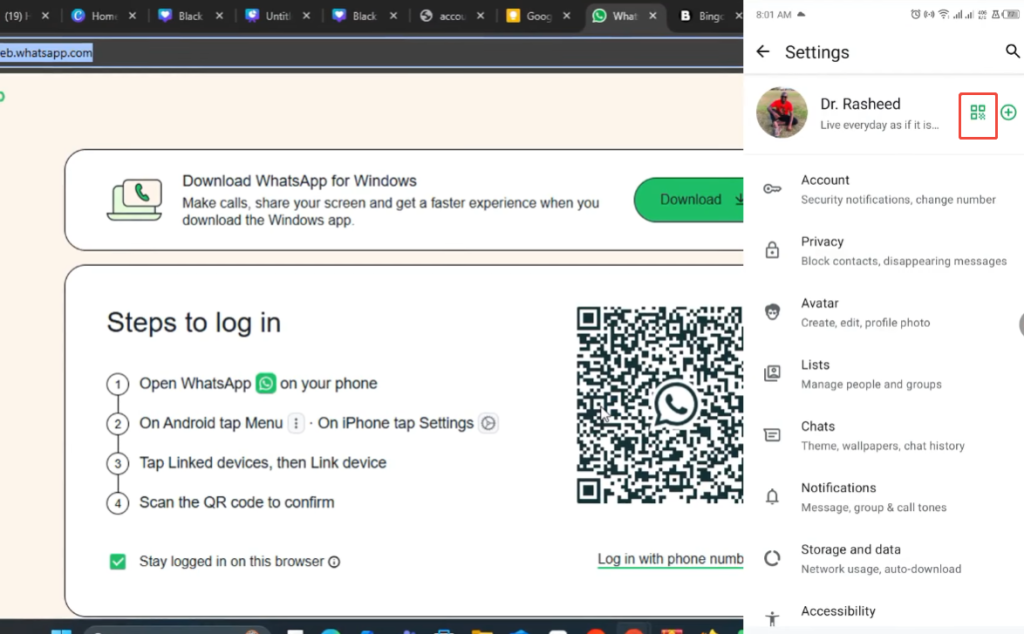
Task: Click the Tap Linked devices step text
Action: [x=263, y=463]
